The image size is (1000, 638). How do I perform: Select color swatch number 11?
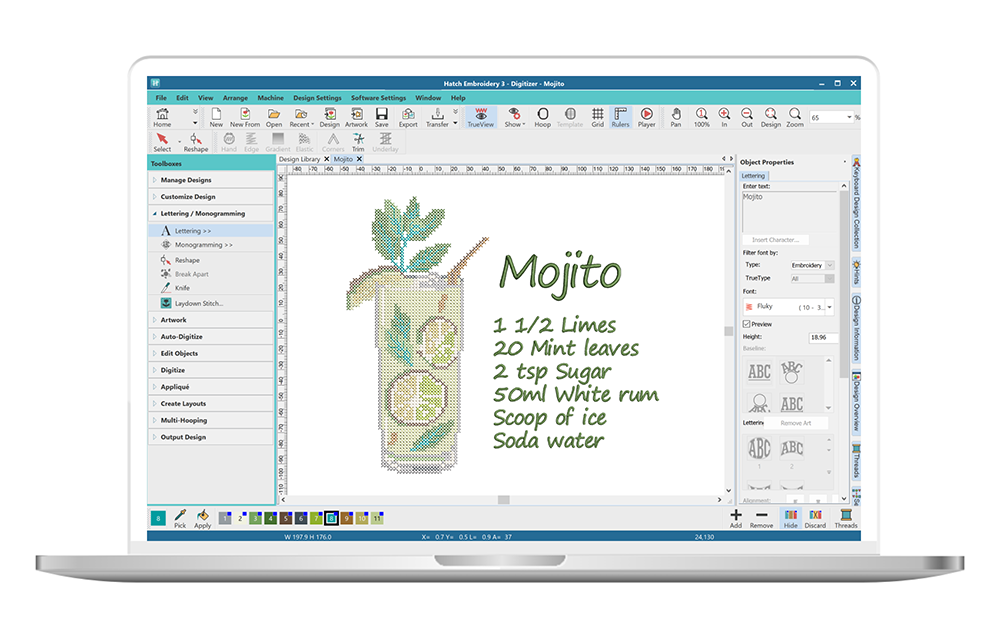point(377,518)
